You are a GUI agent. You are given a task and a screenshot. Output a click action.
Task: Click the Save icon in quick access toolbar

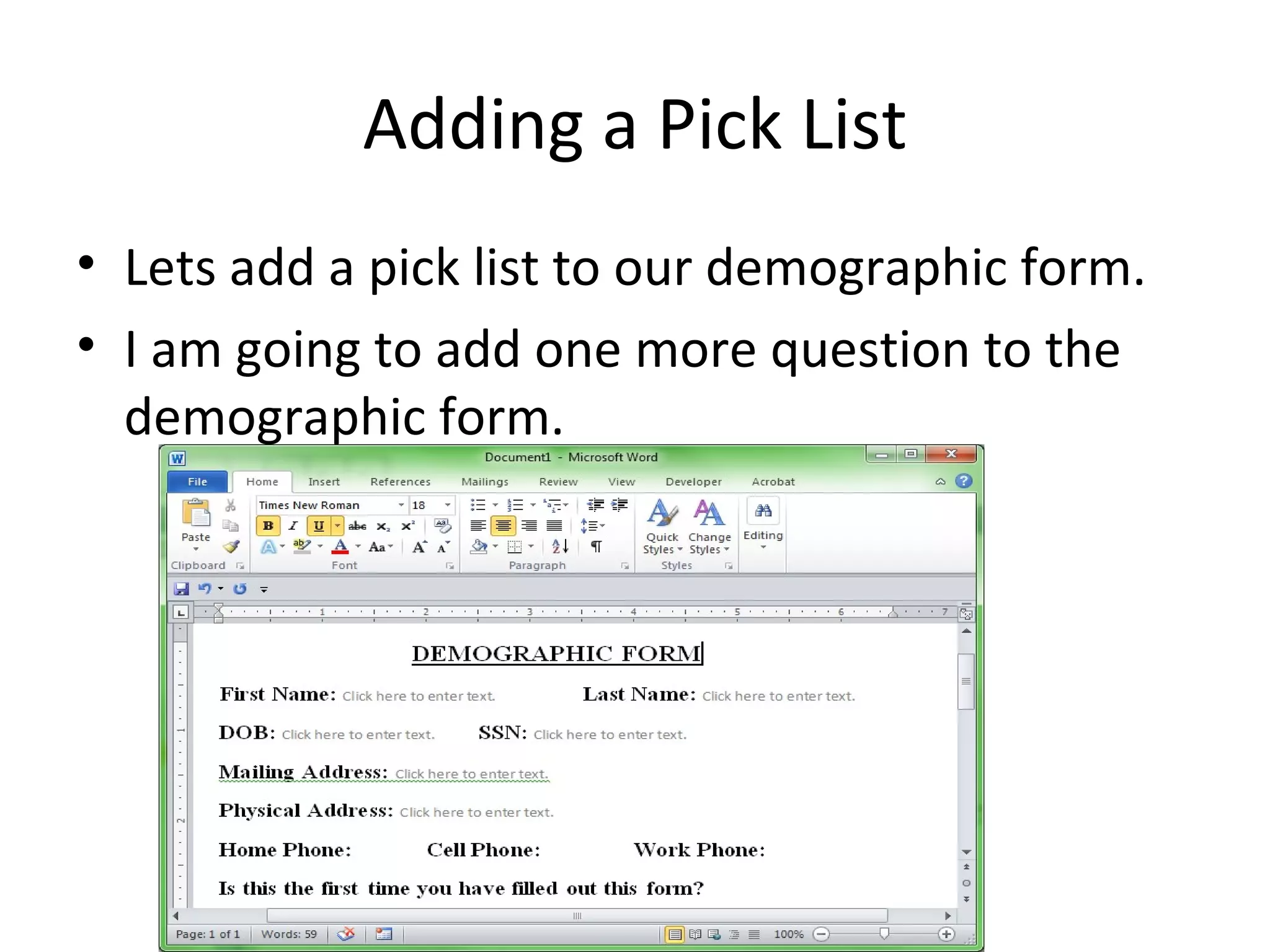[181, 589]
